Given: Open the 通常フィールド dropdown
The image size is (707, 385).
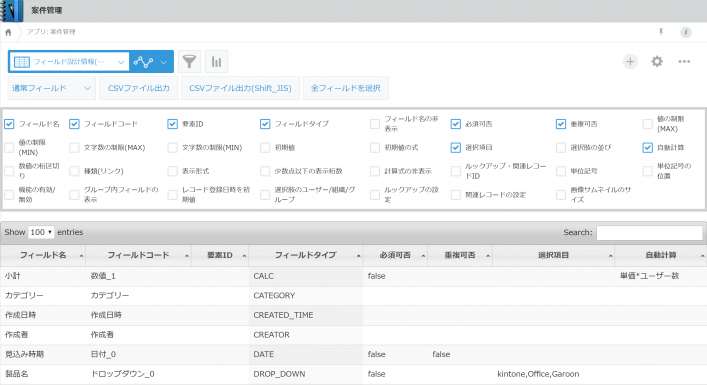Looking at the screenshot, I should coord(51,88).
